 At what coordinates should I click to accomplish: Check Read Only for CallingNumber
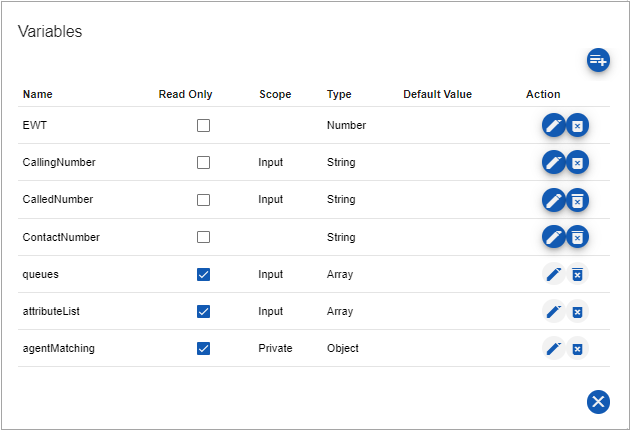(203, 163)
